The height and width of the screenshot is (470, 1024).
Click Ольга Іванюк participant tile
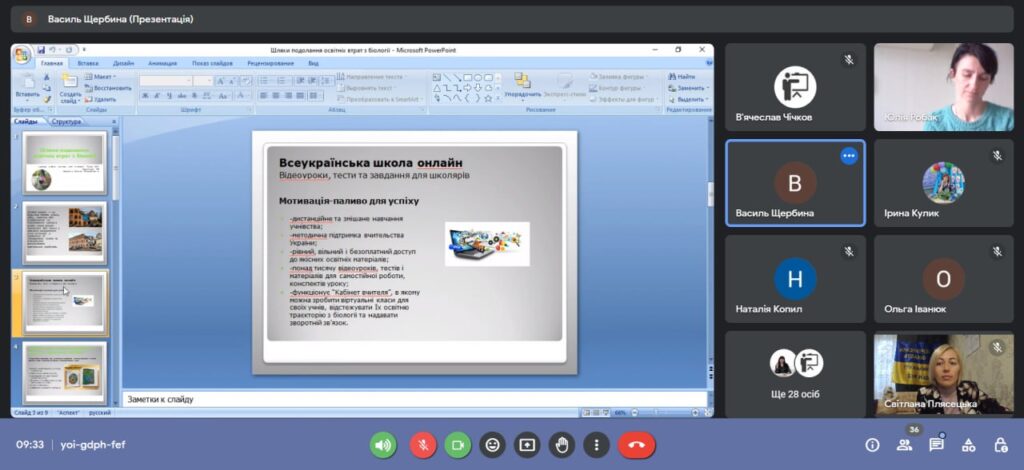(x=944, y=279)
